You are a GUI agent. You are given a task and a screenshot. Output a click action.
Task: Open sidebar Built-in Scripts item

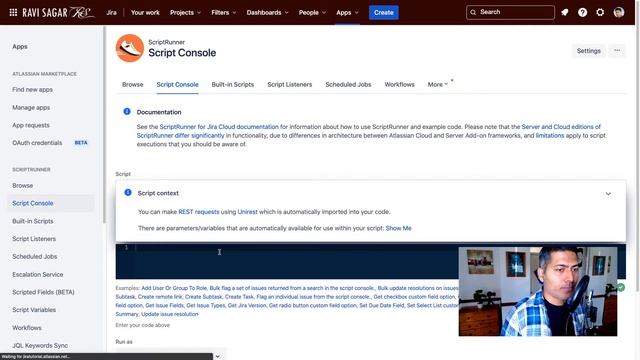click(x=33, y=221)
